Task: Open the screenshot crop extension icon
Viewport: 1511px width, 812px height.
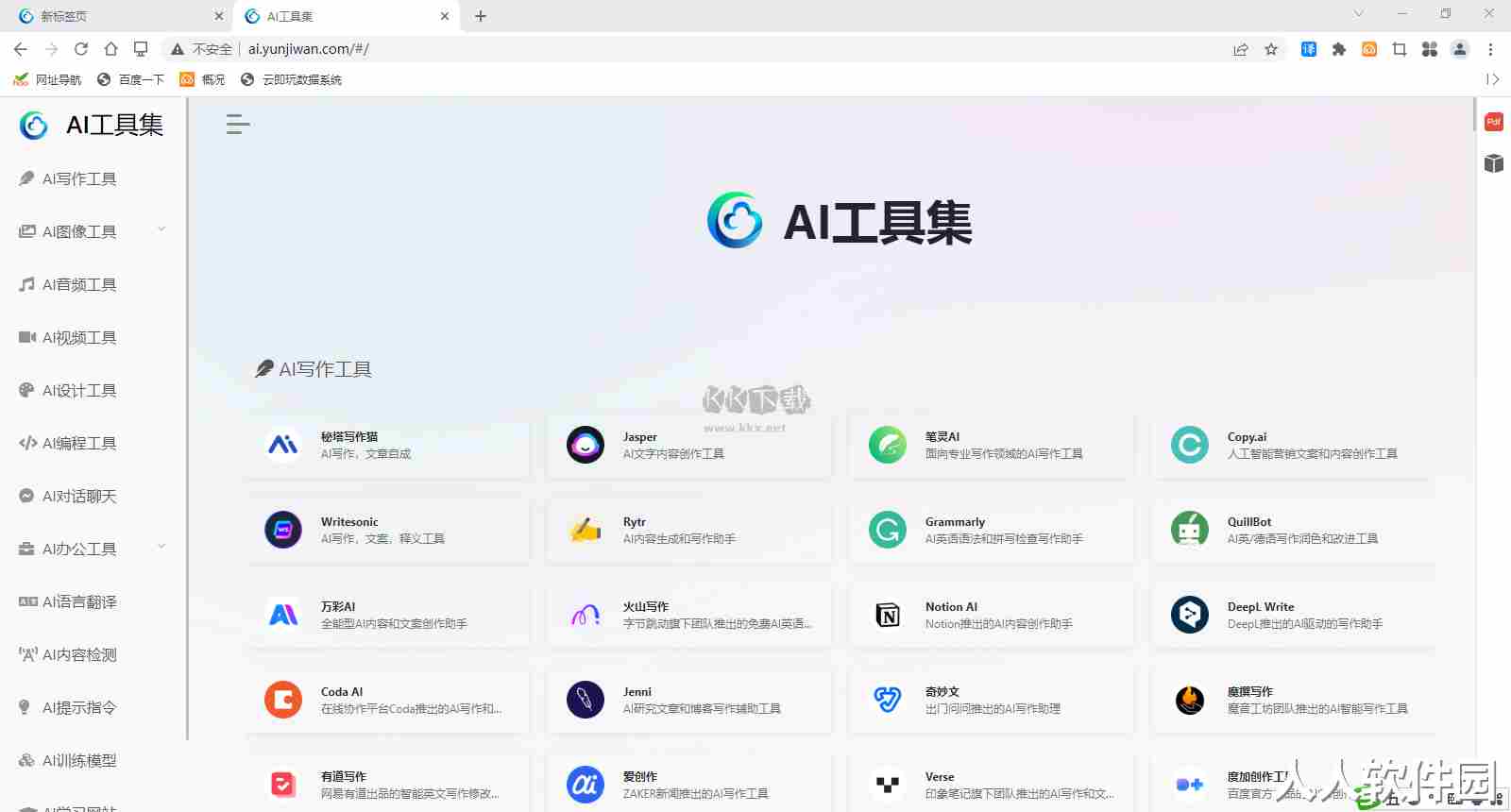Action: click(1400, 49)
